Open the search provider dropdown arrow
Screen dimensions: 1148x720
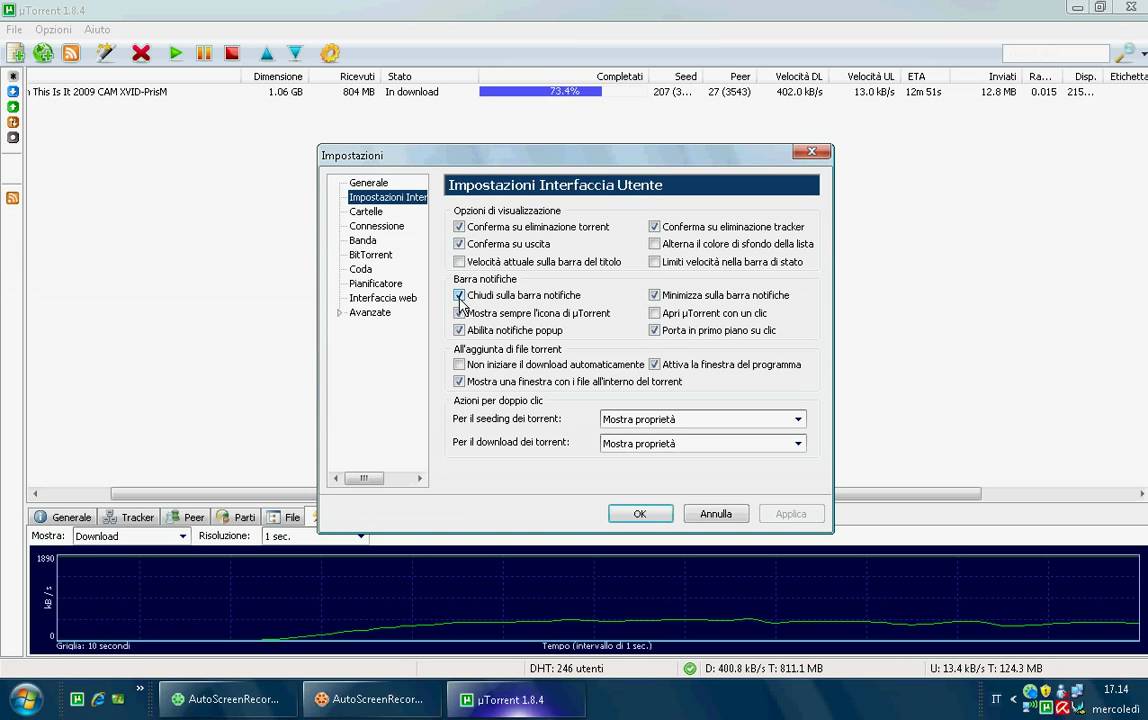(x=1143, y=53)
